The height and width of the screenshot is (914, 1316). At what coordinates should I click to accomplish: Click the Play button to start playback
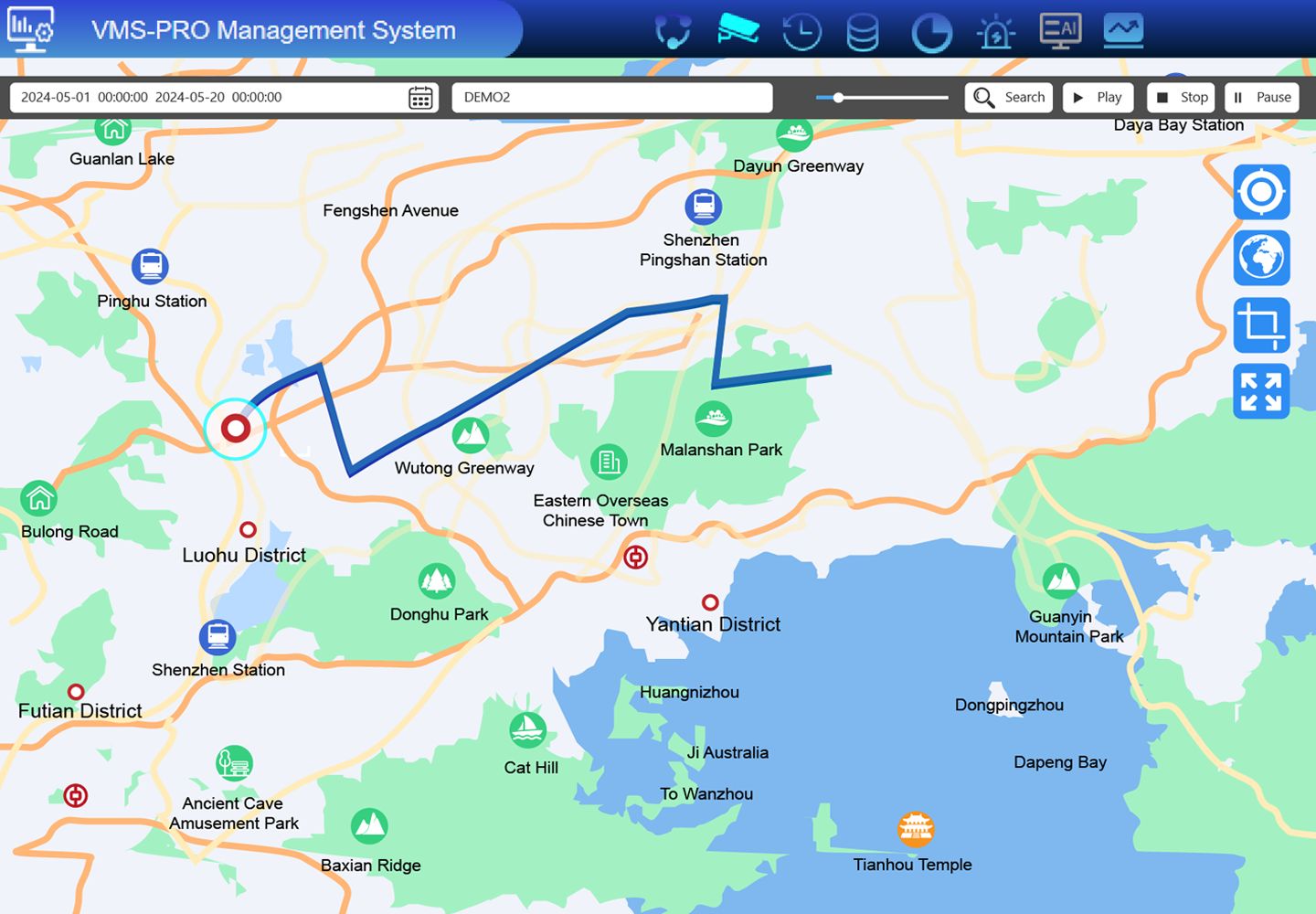point(1098,97)
